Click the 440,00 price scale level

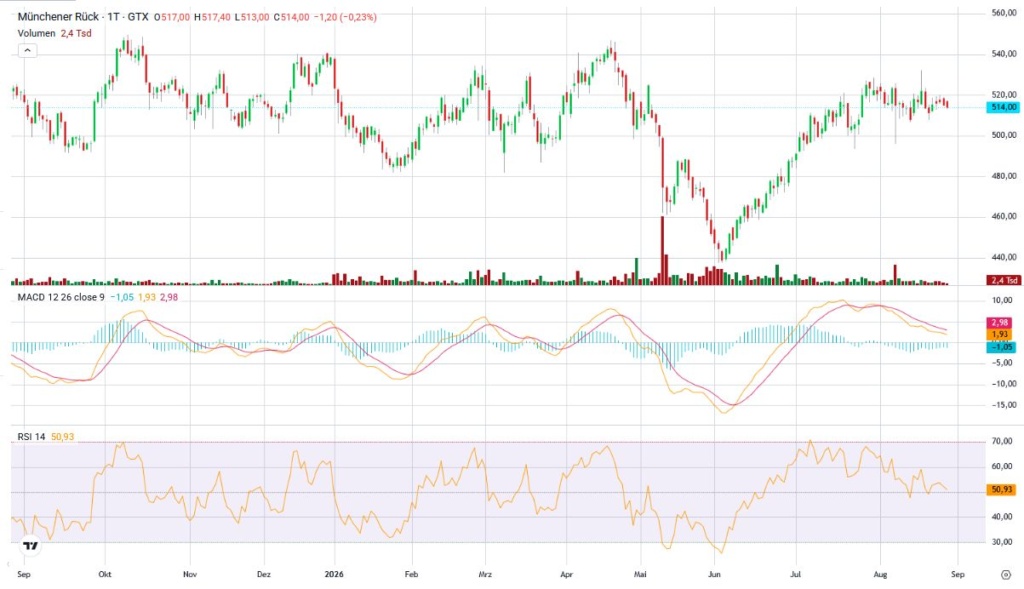(1004, 257)
